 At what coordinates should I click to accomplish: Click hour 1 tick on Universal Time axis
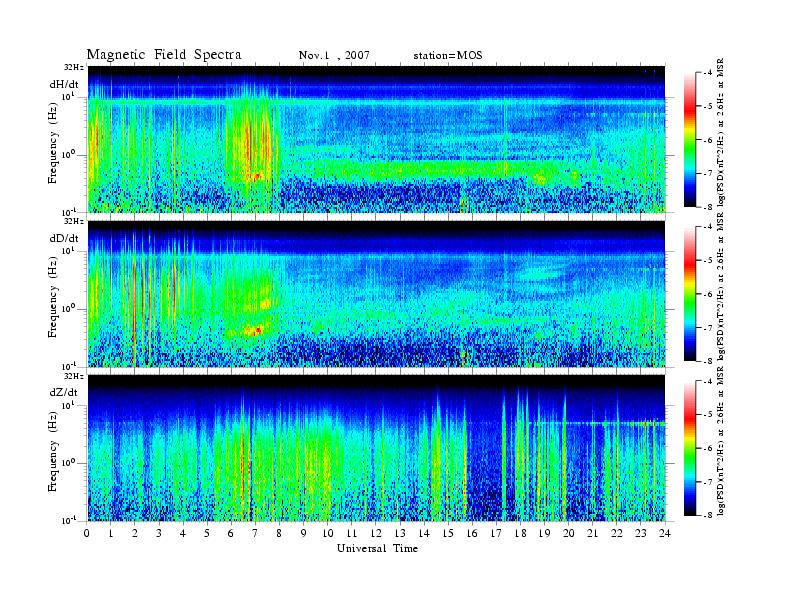111,534
